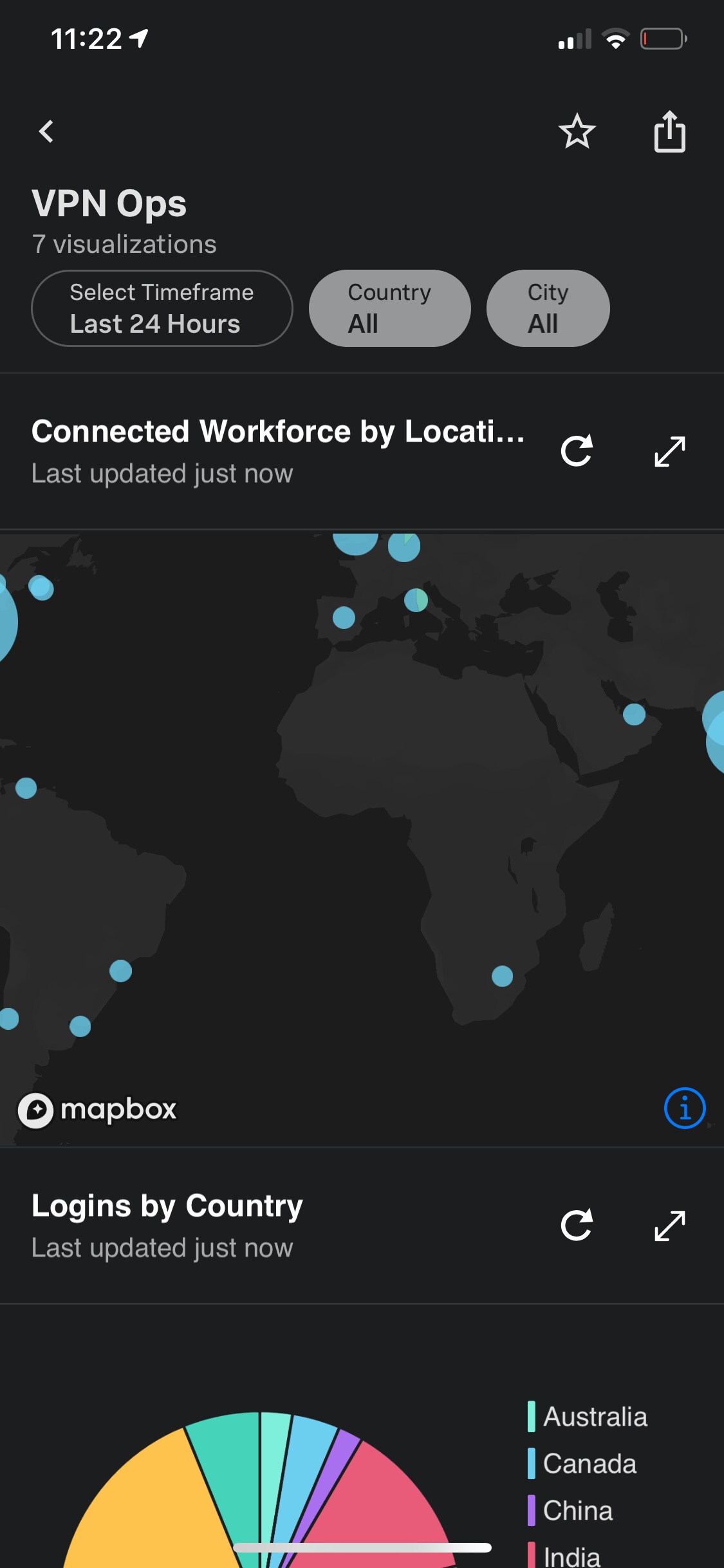Open the Mapbox info icon
Screen dimensions: 724x1568
(x=685, y=1108)
